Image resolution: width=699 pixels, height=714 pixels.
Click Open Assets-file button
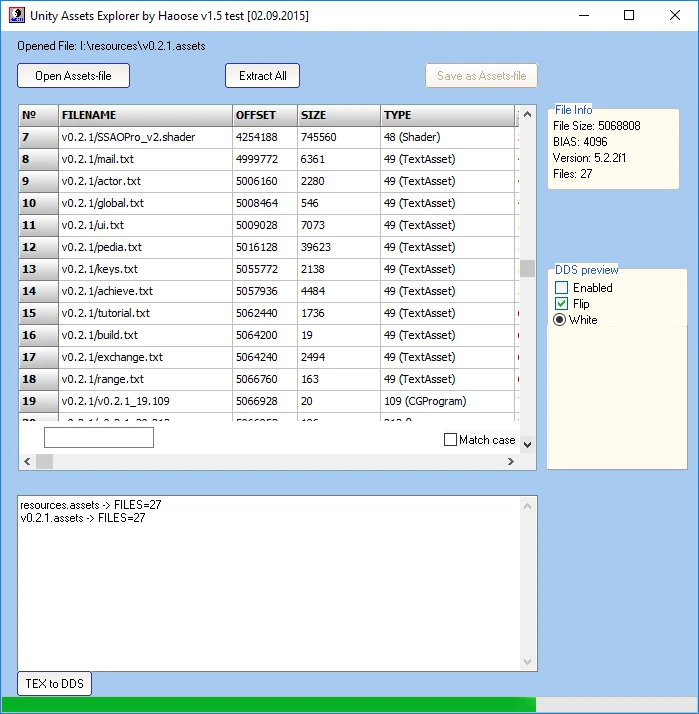(x=73, y=76)
